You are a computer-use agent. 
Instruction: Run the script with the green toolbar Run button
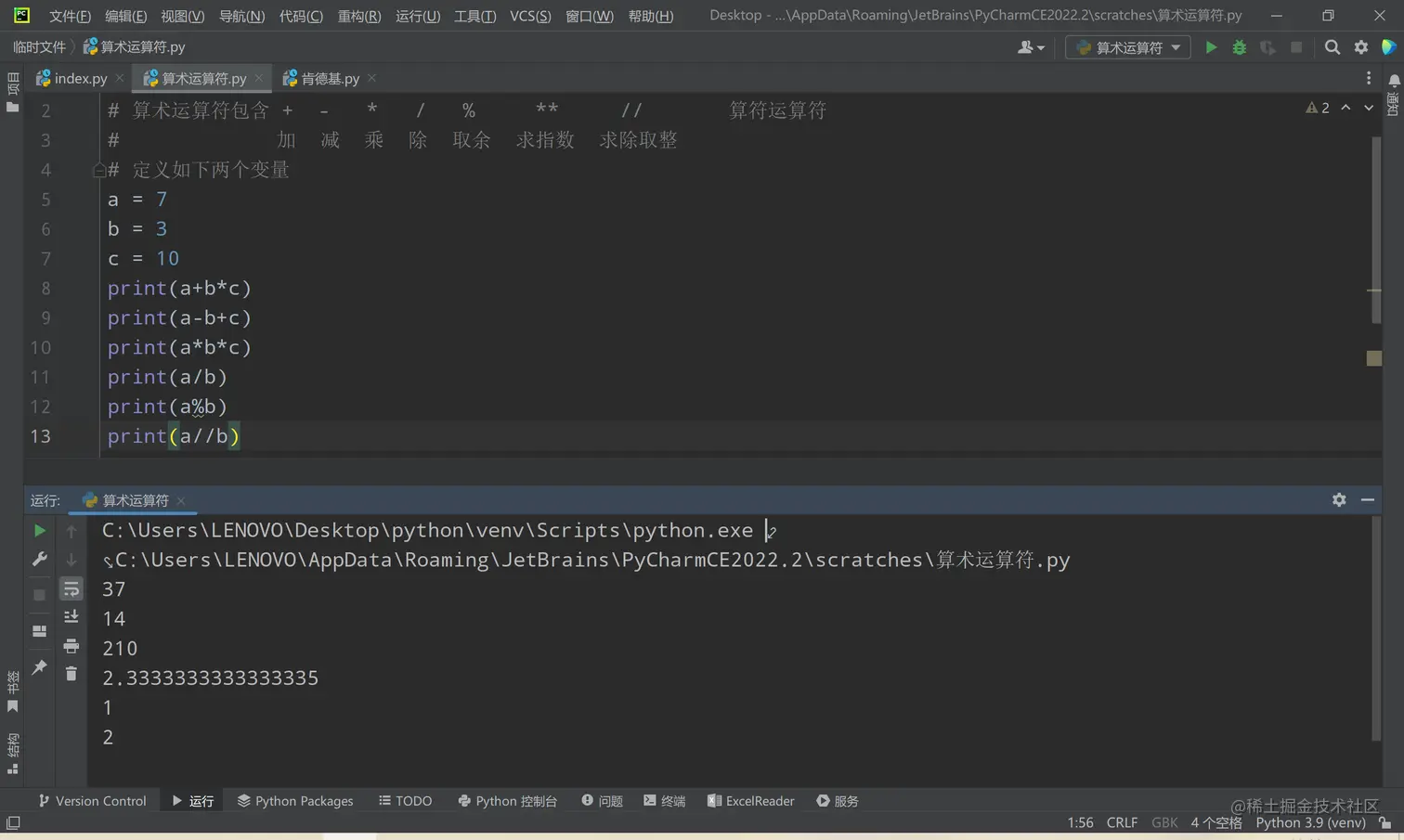pos(1211,47)
